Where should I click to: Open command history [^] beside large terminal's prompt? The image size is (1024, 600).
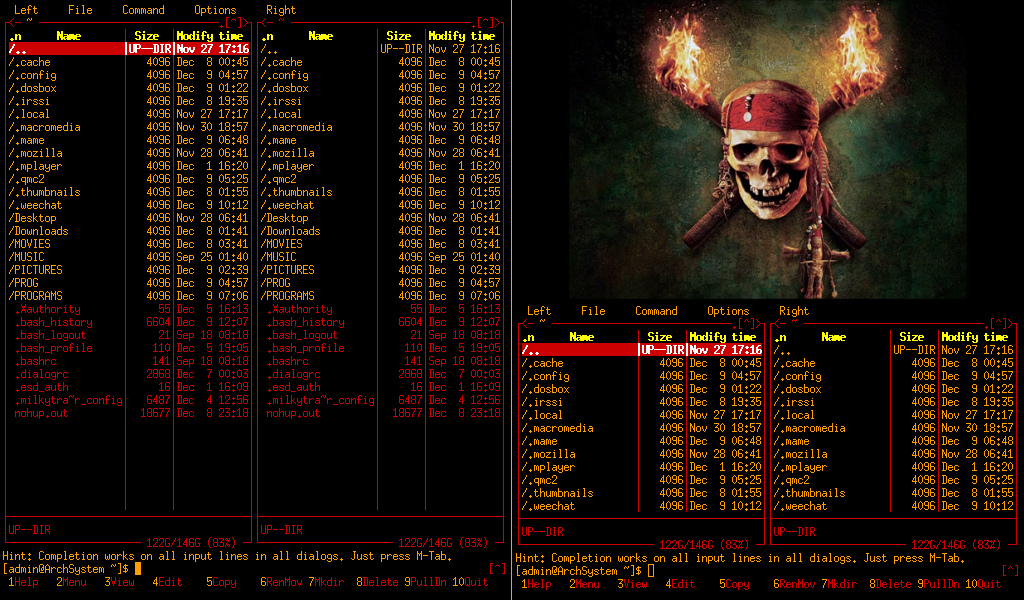click(497, 569)
